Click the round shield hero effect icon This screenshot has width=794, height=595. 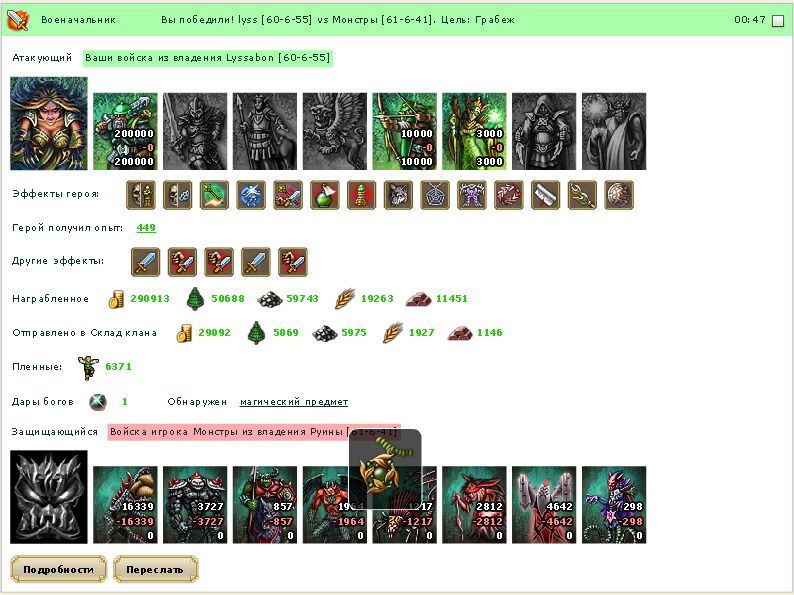pos(619,195)
